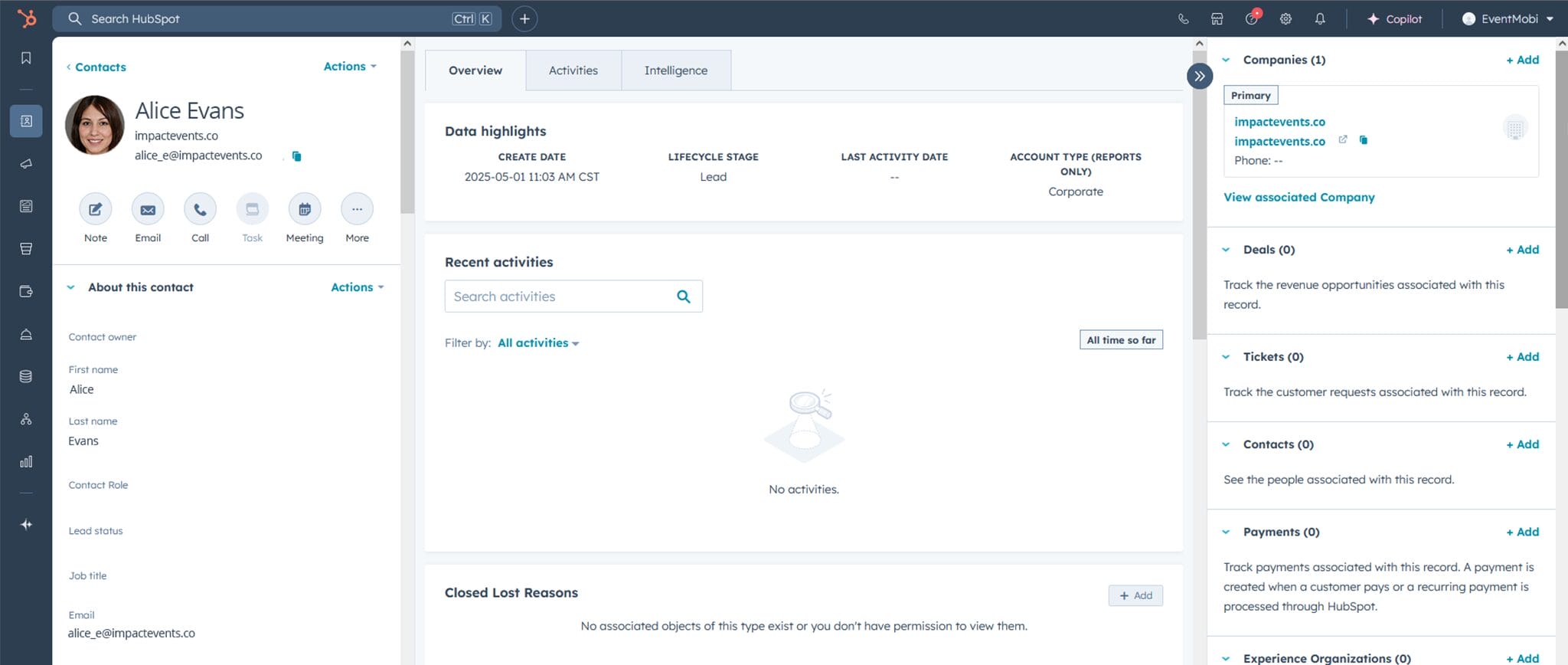Click the plus quick-create button

[524, 18]
